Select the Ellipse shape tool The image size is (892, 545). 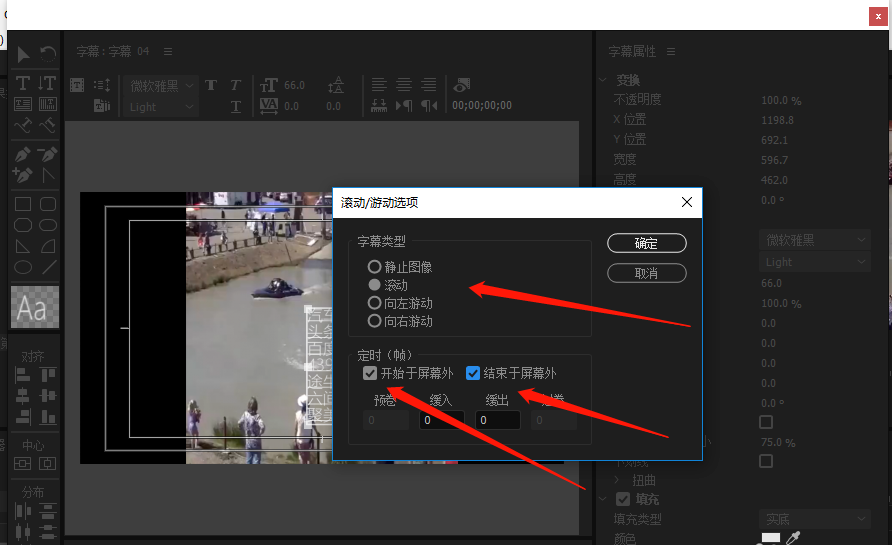[23, 267]
